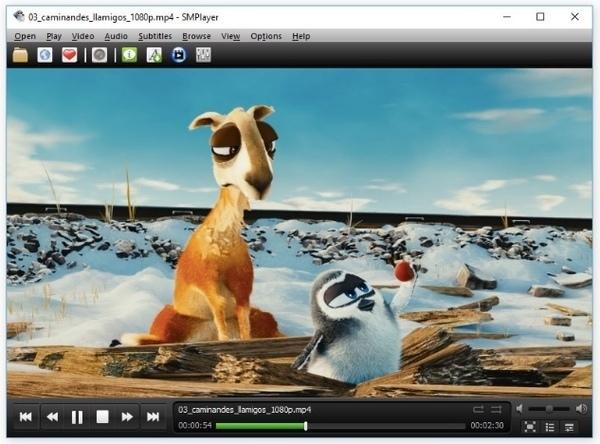Toggle shuffle mode in the display panel
This screenshot has height=444, width=600.
[496, 410]
